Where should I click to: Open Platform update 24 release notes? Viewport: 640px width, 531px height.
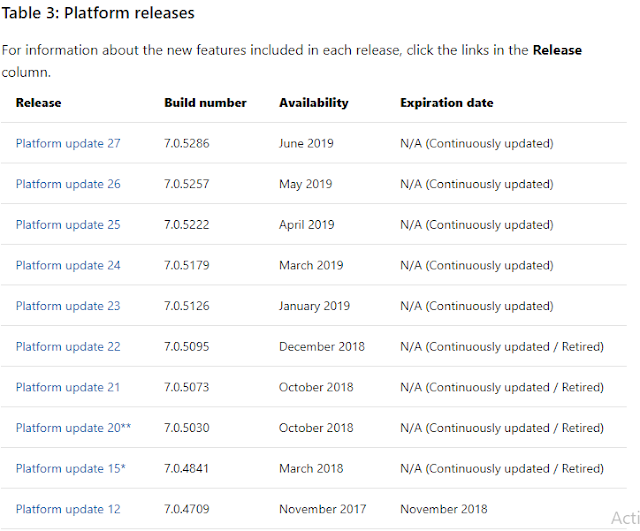(x=68, y=265)
